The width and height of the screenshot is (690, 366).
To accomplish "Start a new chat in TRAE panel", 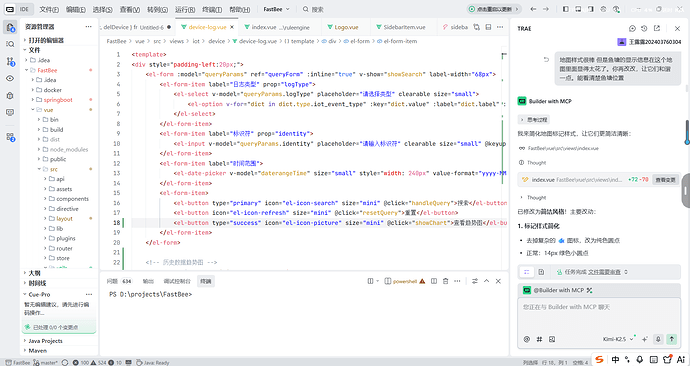I will pos(632,28).
